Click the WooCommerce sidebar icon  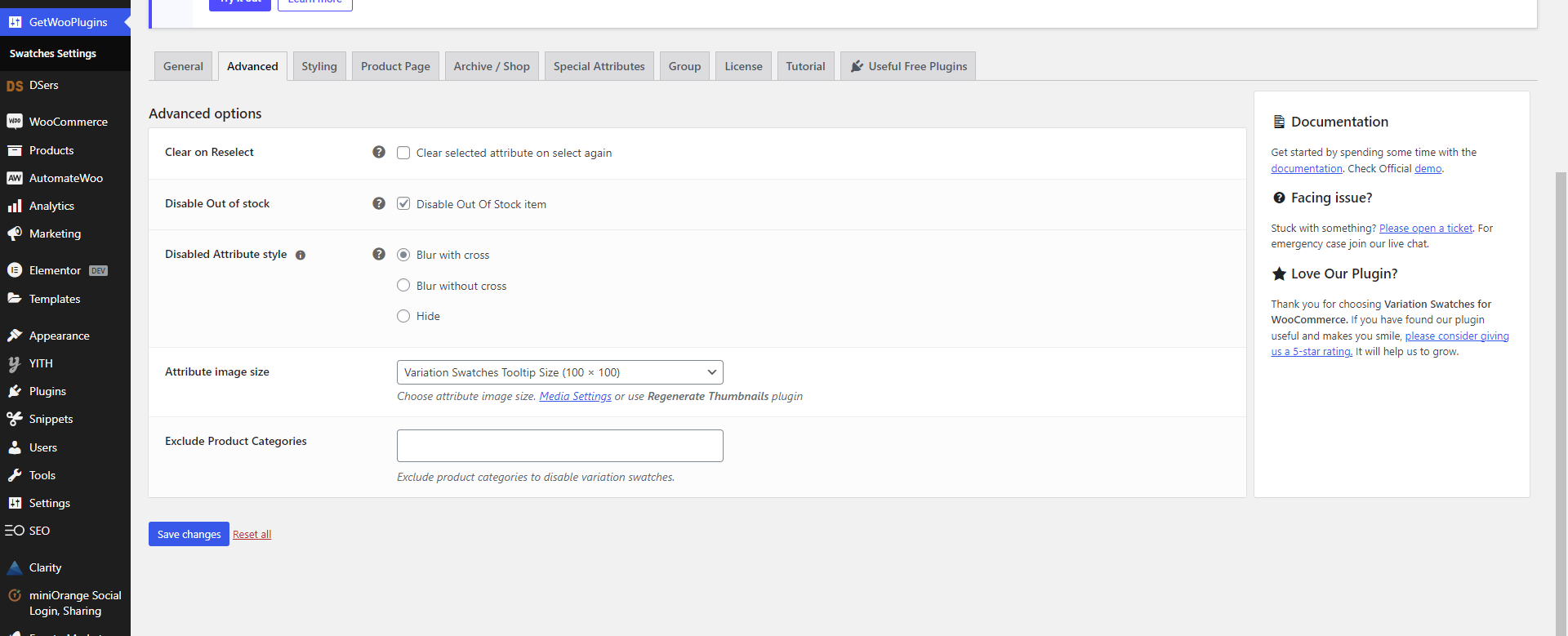click(15, 122)
